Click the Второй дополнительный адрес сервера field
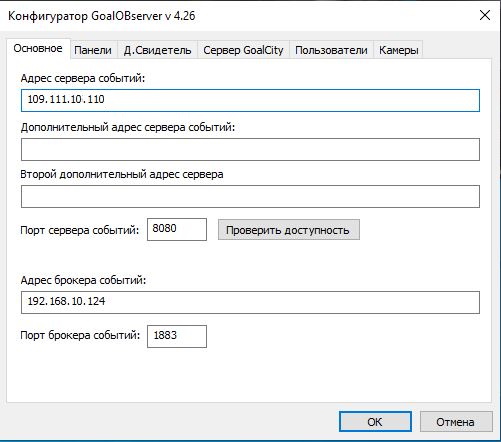 [x=250, y=196]
